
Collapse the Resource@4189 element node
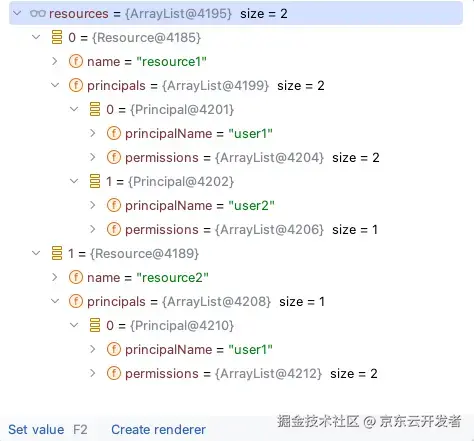coord(36,253)
